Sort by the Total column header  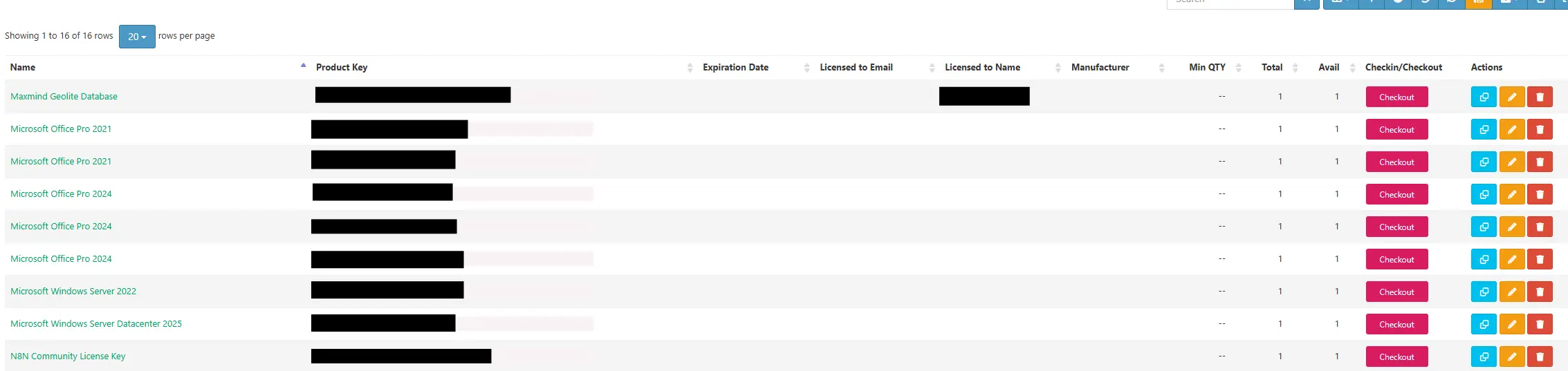tap(1272, 67)
